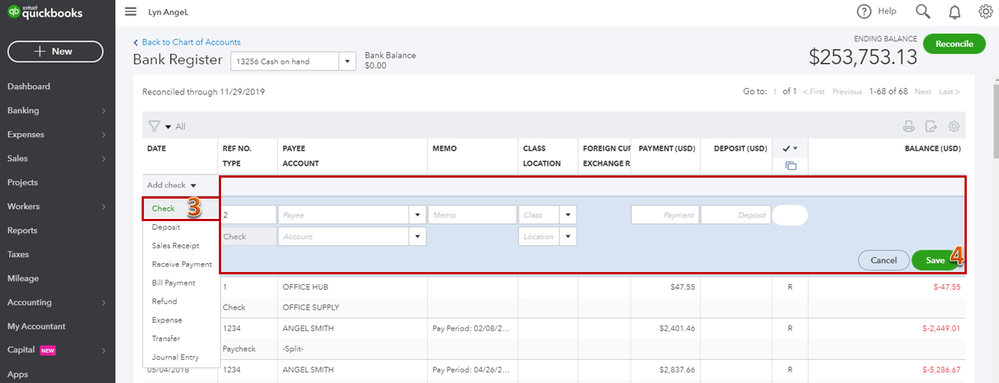The height and width of the screenshot is (383, 999).
Task: Expand the Accounting sidebar submenu
Action: point(103,302)
